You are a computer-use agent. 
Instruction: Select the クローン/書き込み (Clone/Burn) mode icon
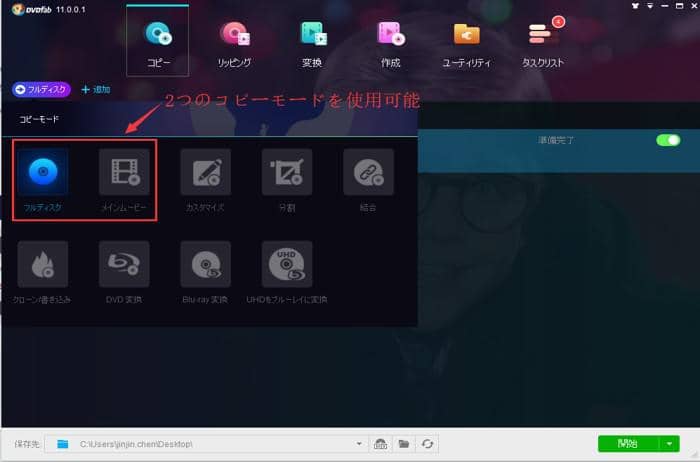coord(43,264)
